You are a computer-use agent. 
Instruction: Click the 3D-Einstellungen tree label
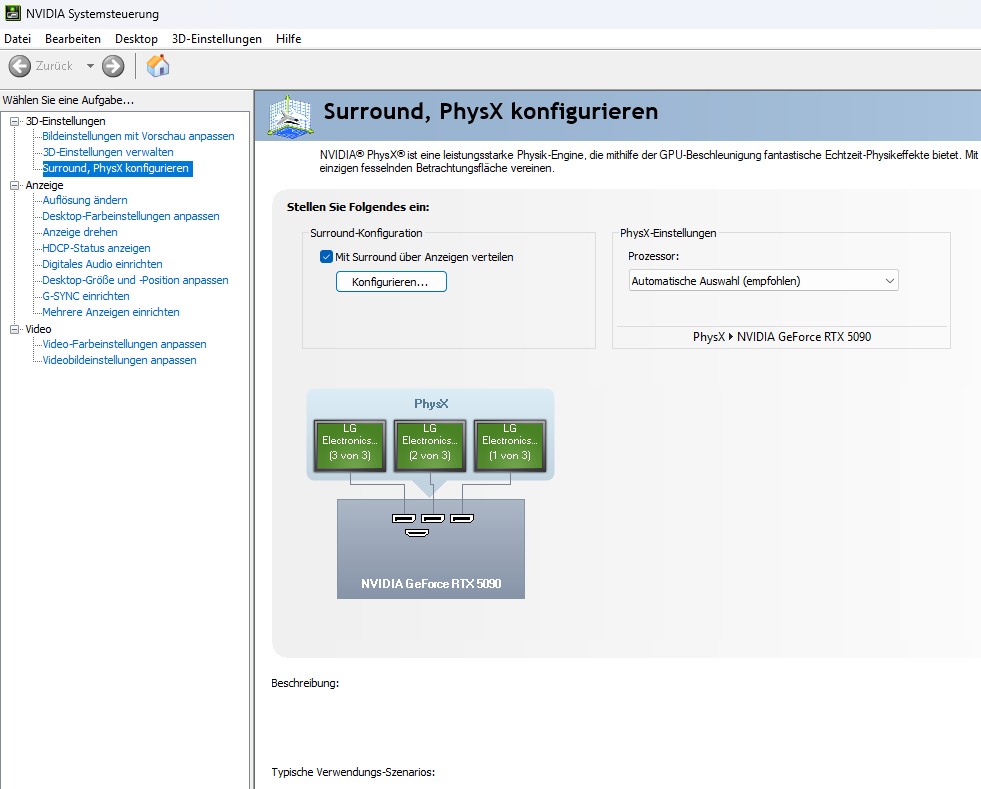[65, 121]
